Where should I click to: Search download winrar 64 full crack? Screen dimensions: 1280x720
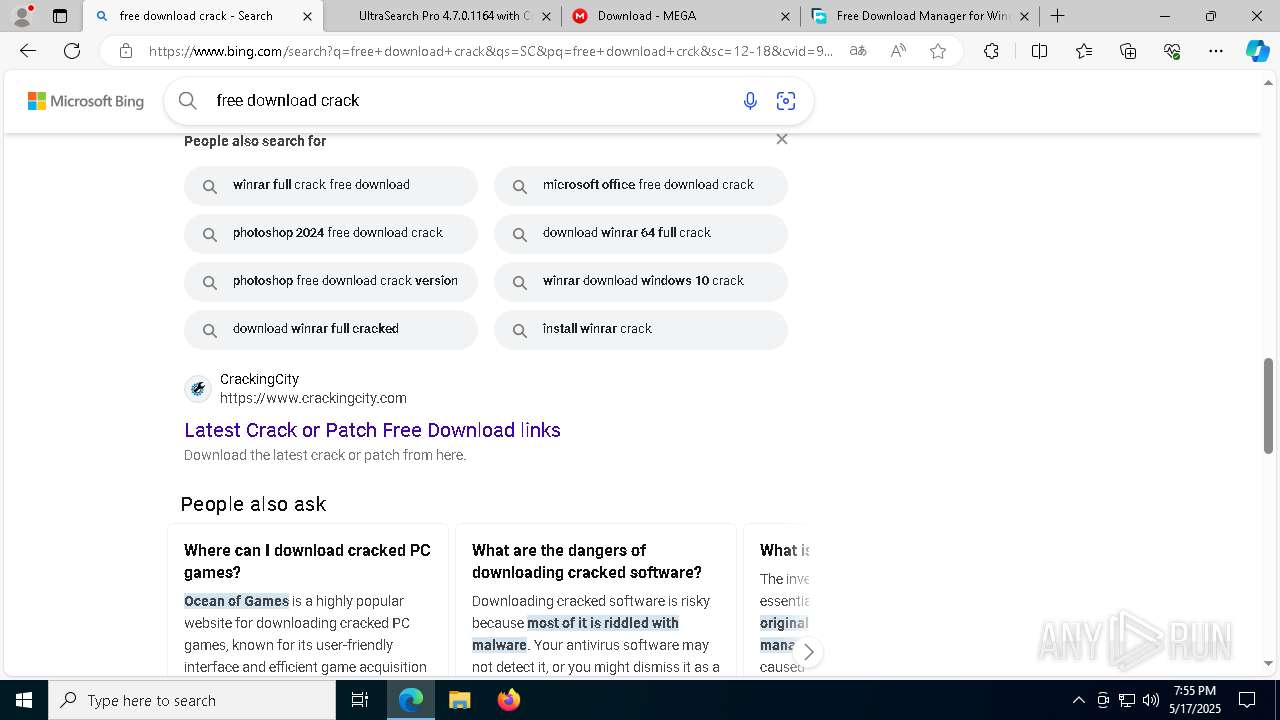coord(641,233)
